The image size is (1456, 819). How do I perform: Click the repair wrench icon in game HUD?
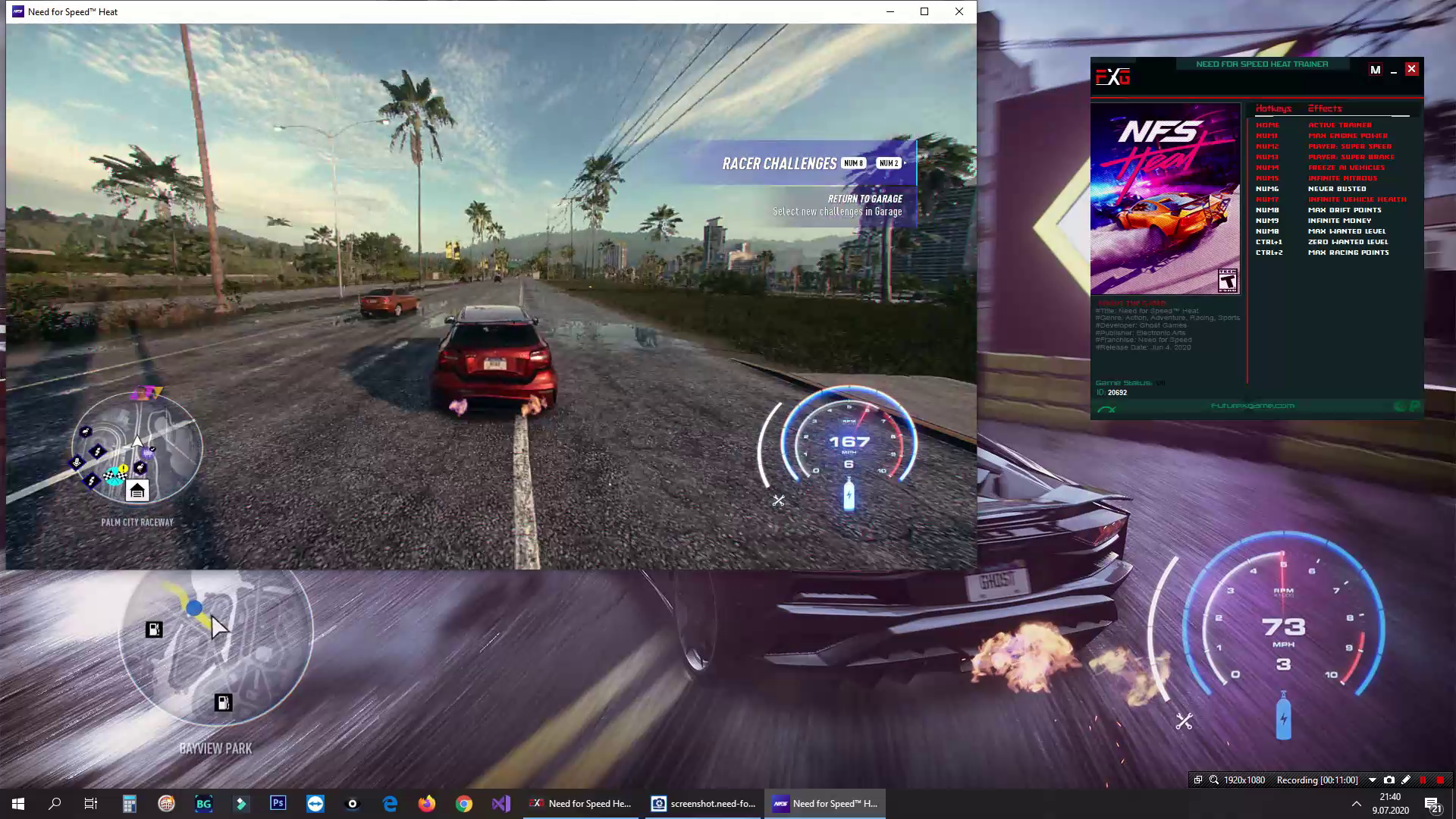(x=778, y=500)
